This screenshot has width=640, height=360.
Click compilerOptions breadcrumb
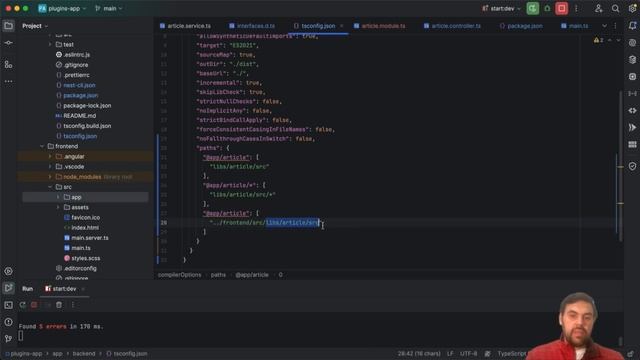pos(179,275)
